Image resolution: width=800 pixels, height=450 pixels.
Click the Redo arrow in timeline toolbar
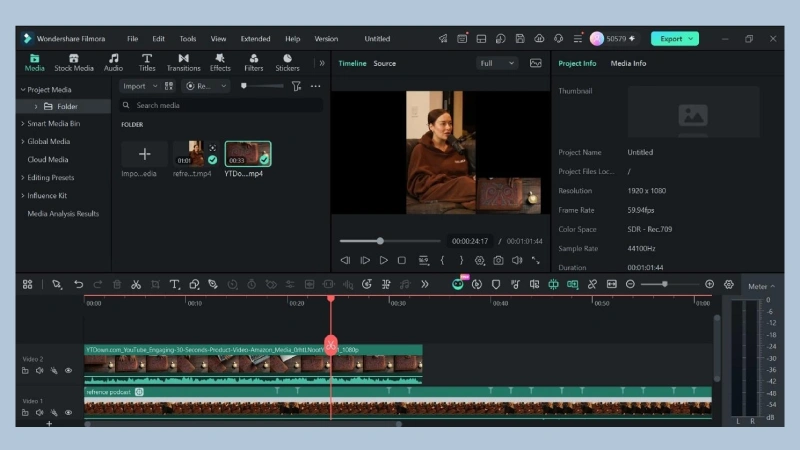click(x=97, y=284)
